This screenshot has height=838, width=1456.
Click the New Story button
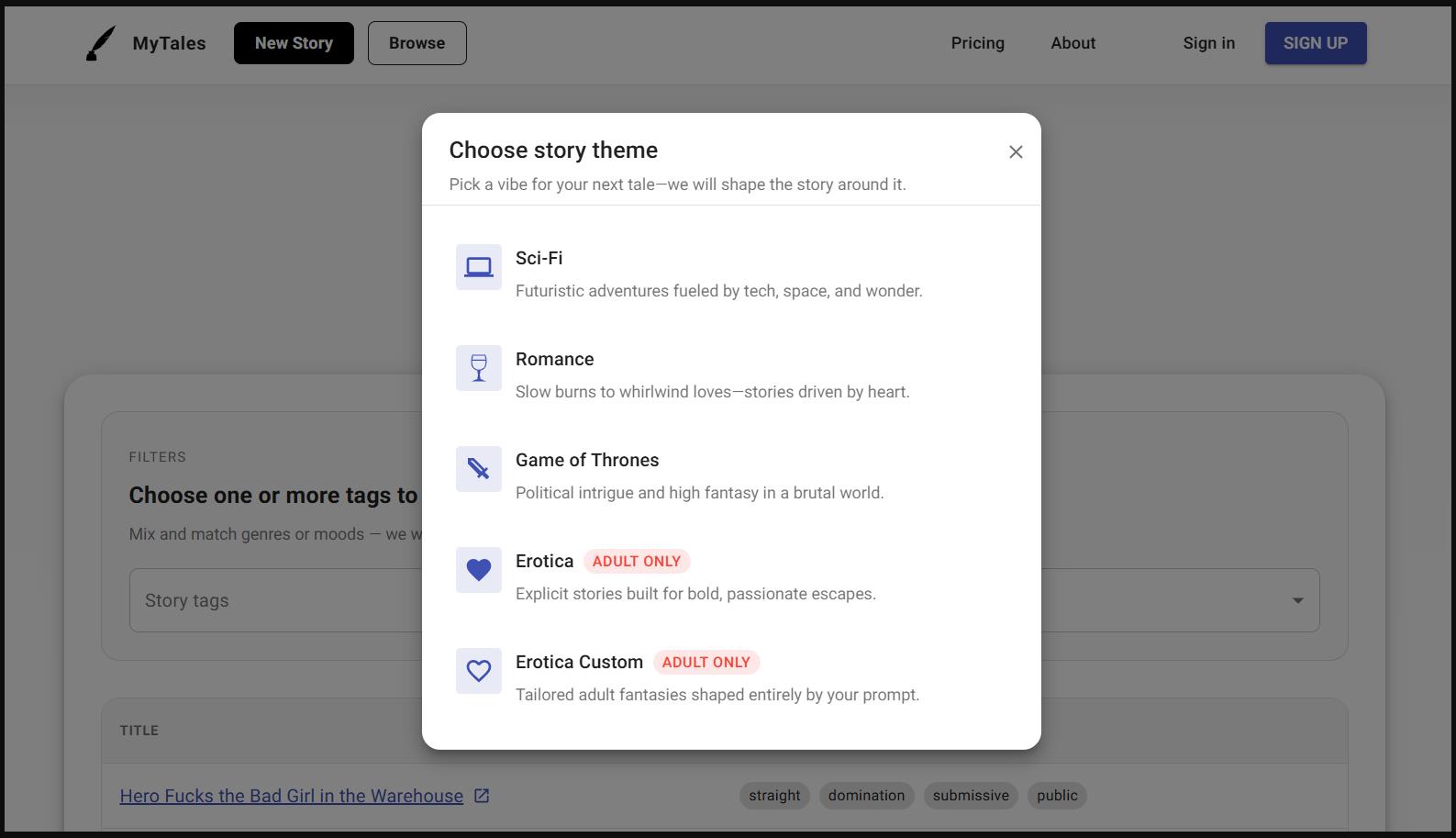294,43
